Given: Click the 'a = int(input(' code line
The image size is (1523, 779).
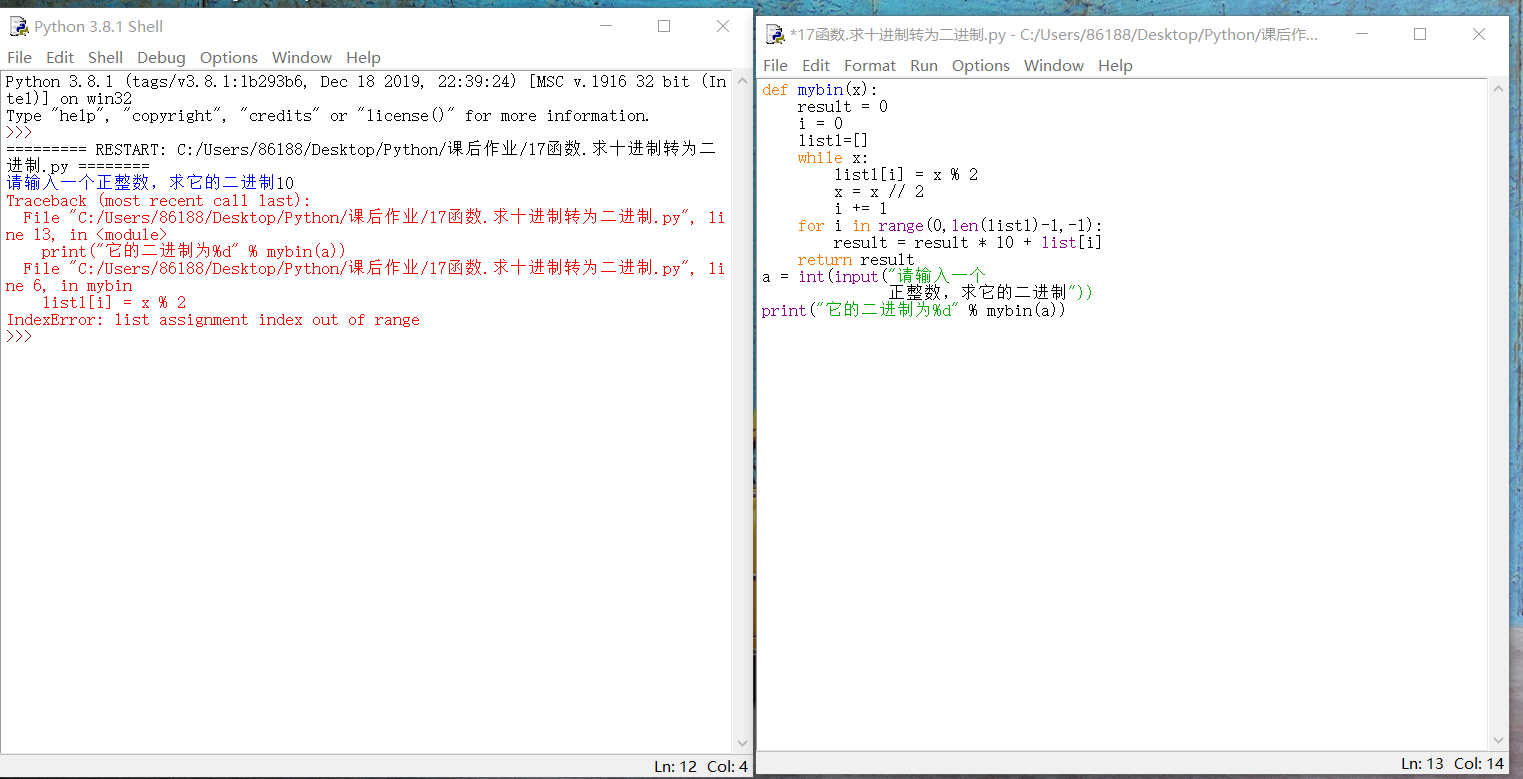Looking at the screenshot, I should pyautogui.click(x=874, y=277).
